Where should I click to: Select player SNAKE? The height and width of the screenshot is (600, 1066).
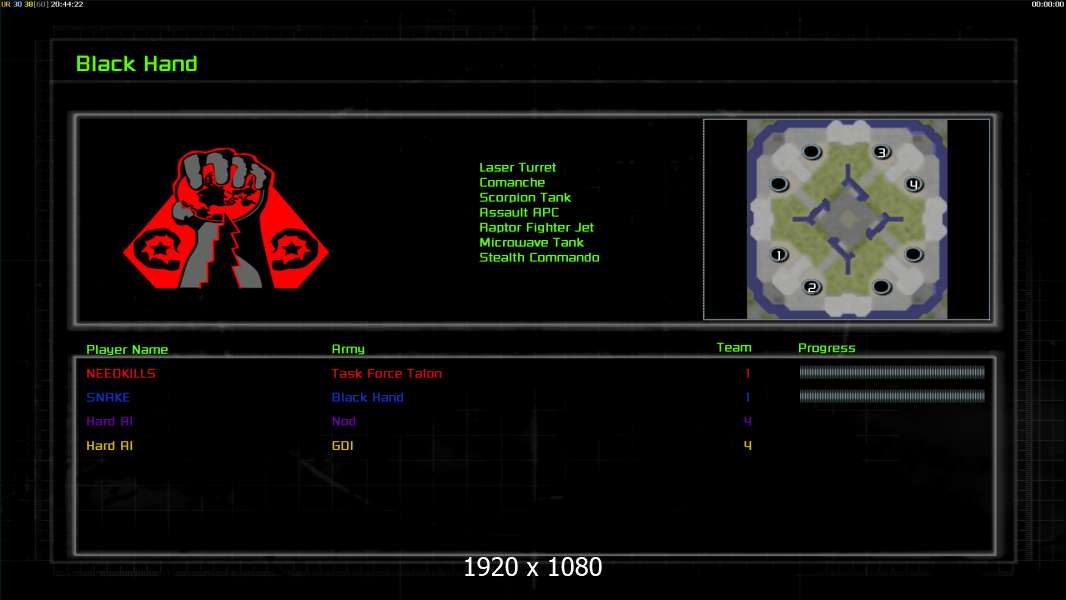[x=108, y=397]
